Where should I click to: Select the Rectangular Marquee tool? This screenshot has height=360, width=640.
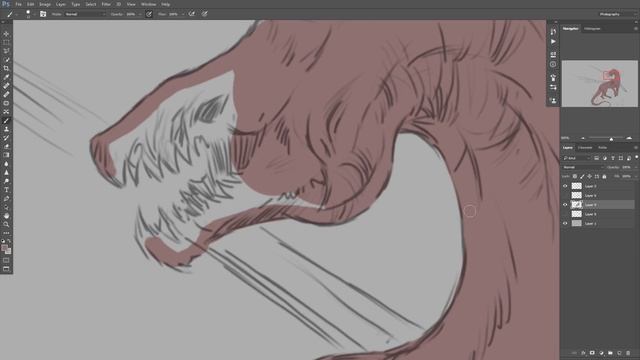(6, 42)
